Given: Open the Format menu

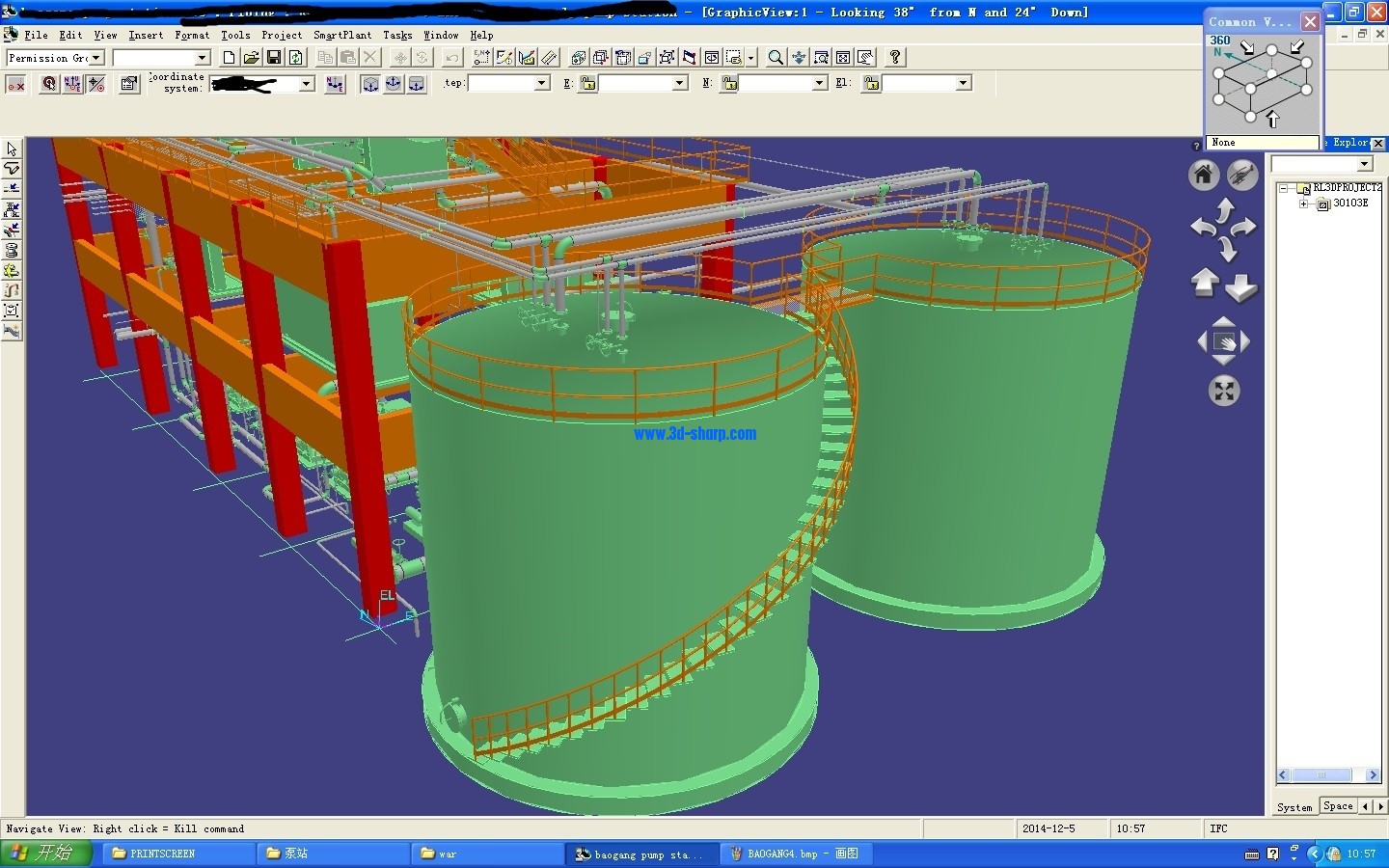Looking at the screenshot, I should click(x=192, y=35).
